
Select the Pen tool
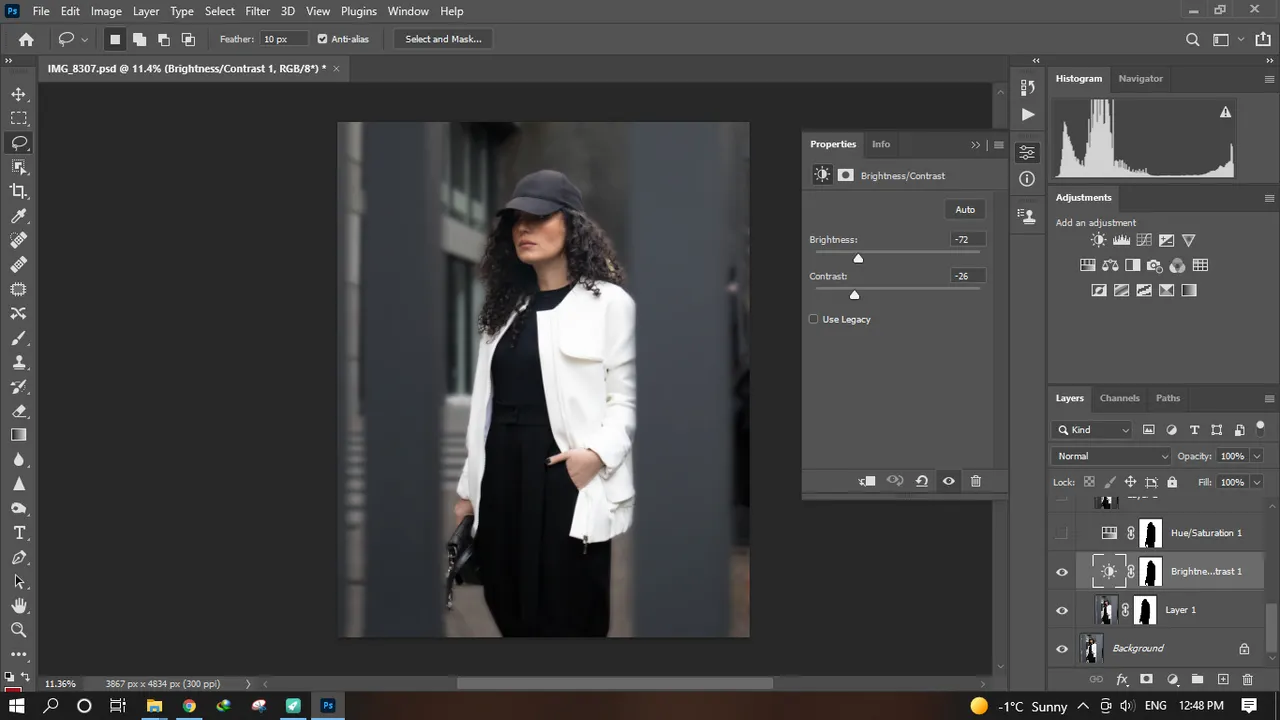click(x=19, y=557)
